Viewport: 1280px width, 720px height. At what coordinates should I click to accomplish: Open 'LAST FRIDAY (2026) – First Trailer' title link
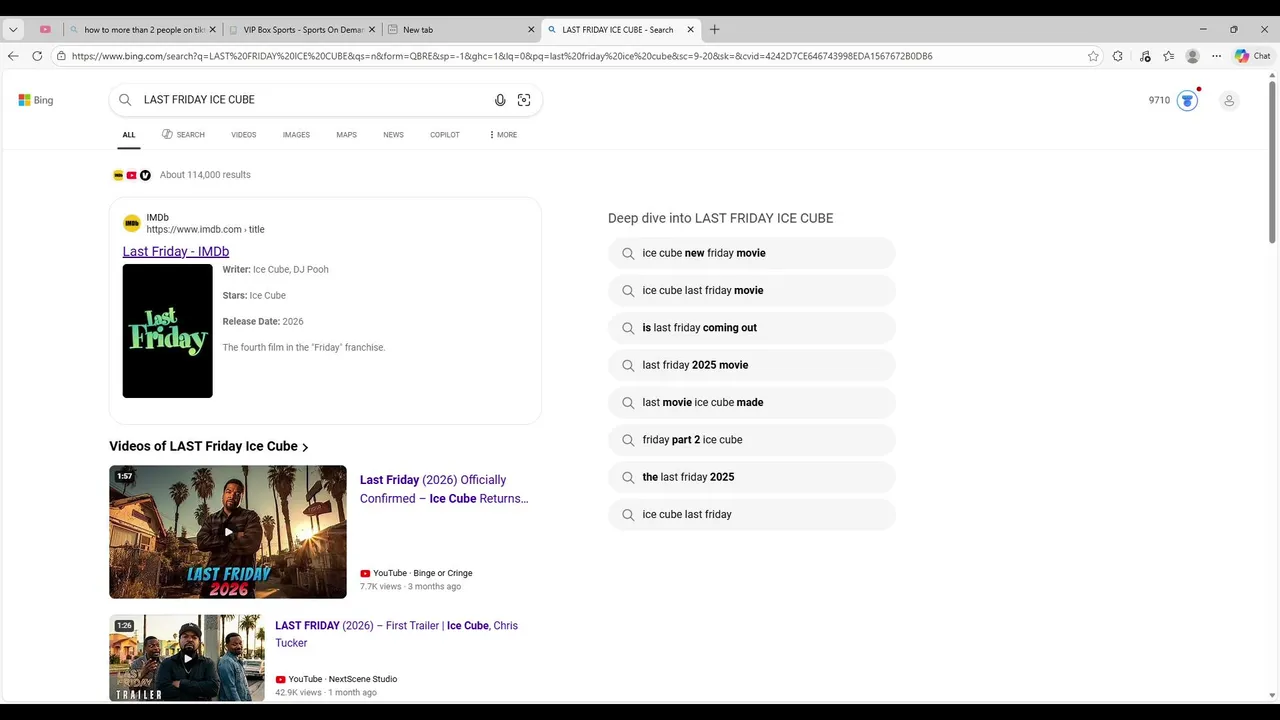(x=397, y=634)
